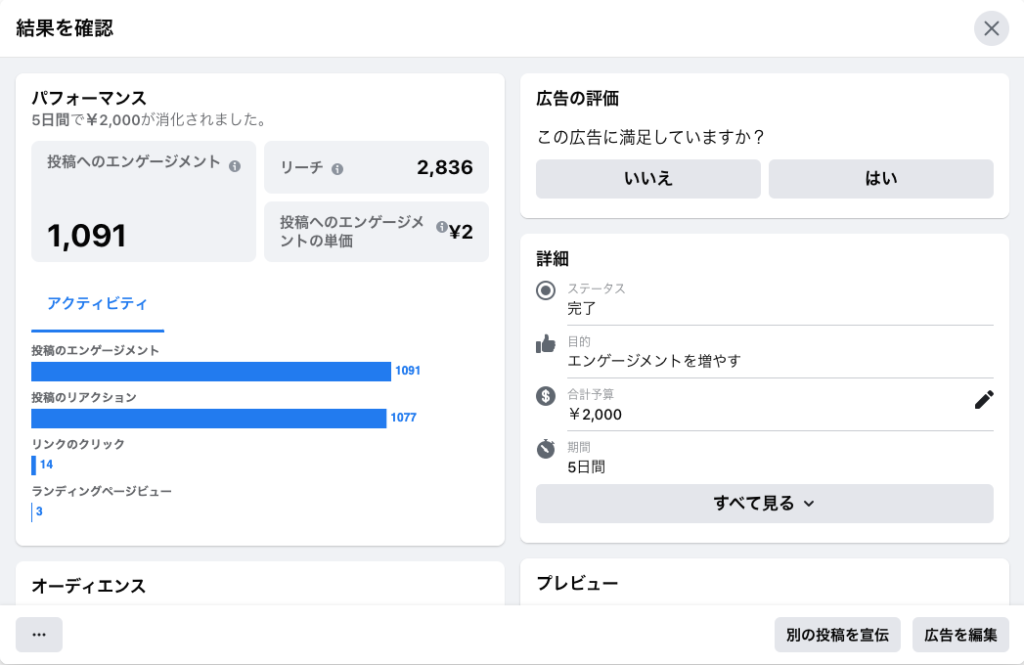
Task: Click info icon beside 投稿へのエンゲージメントの単価
Action: click(x=441, y=227)
